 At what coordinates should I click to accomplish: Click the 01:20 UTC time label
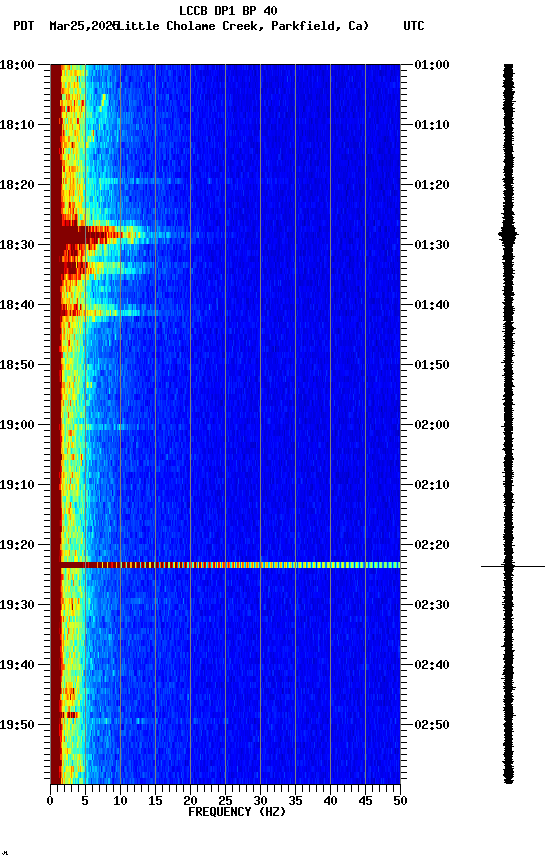tap(432, 185)
